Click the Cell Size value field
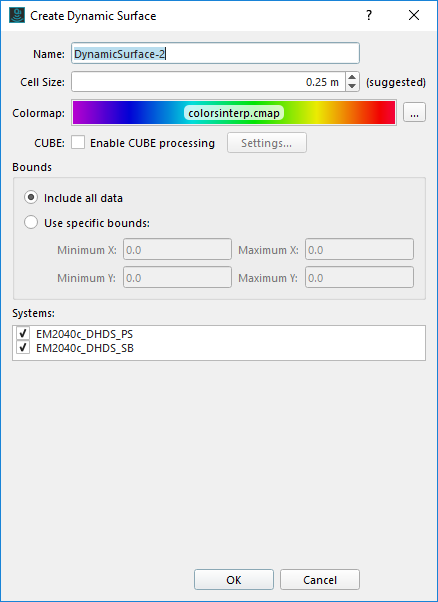Viewport: 438px width, 602px height. click(x=208, y=82)
